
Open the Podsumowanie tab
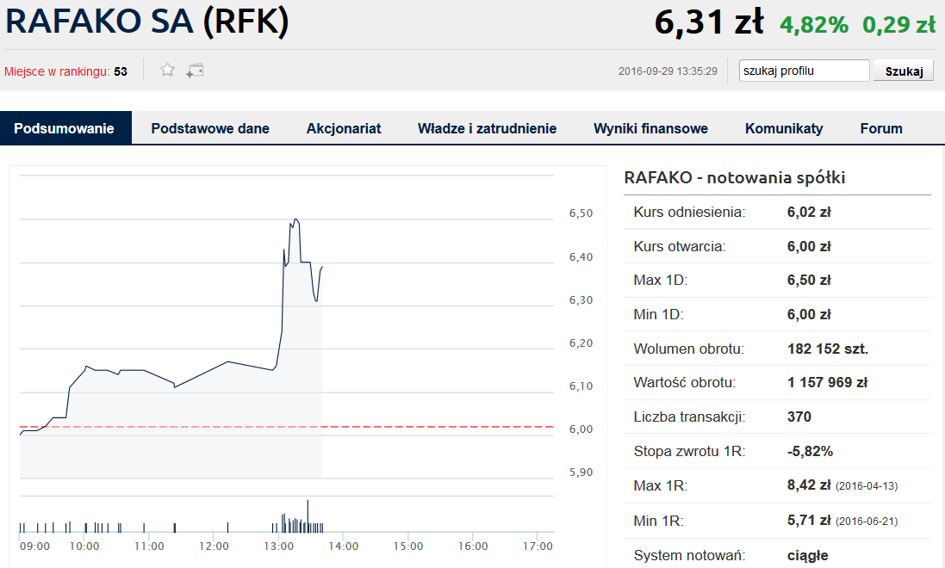[65, 128]
